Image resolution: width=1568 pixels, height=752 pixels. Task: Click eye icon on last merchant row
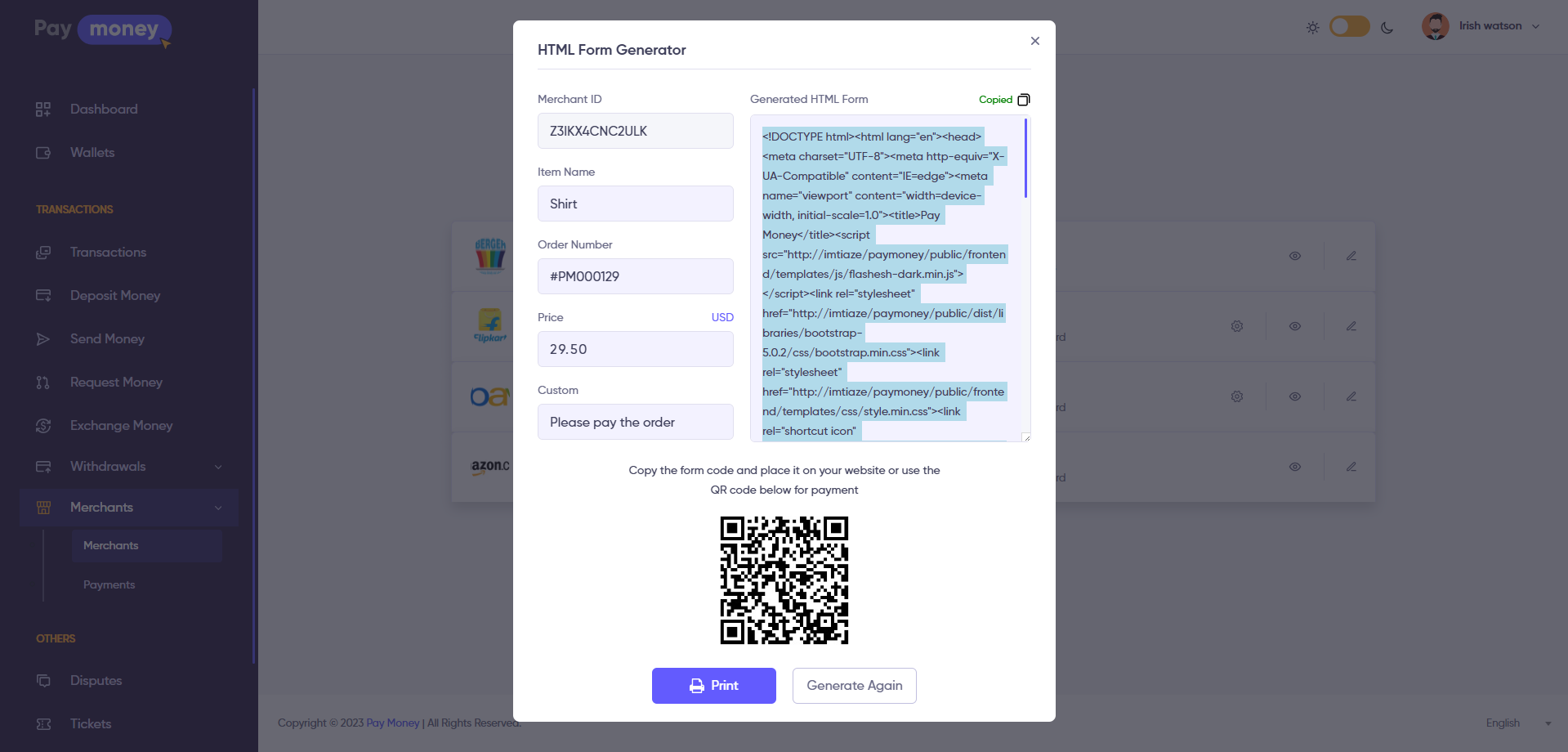1295,467
